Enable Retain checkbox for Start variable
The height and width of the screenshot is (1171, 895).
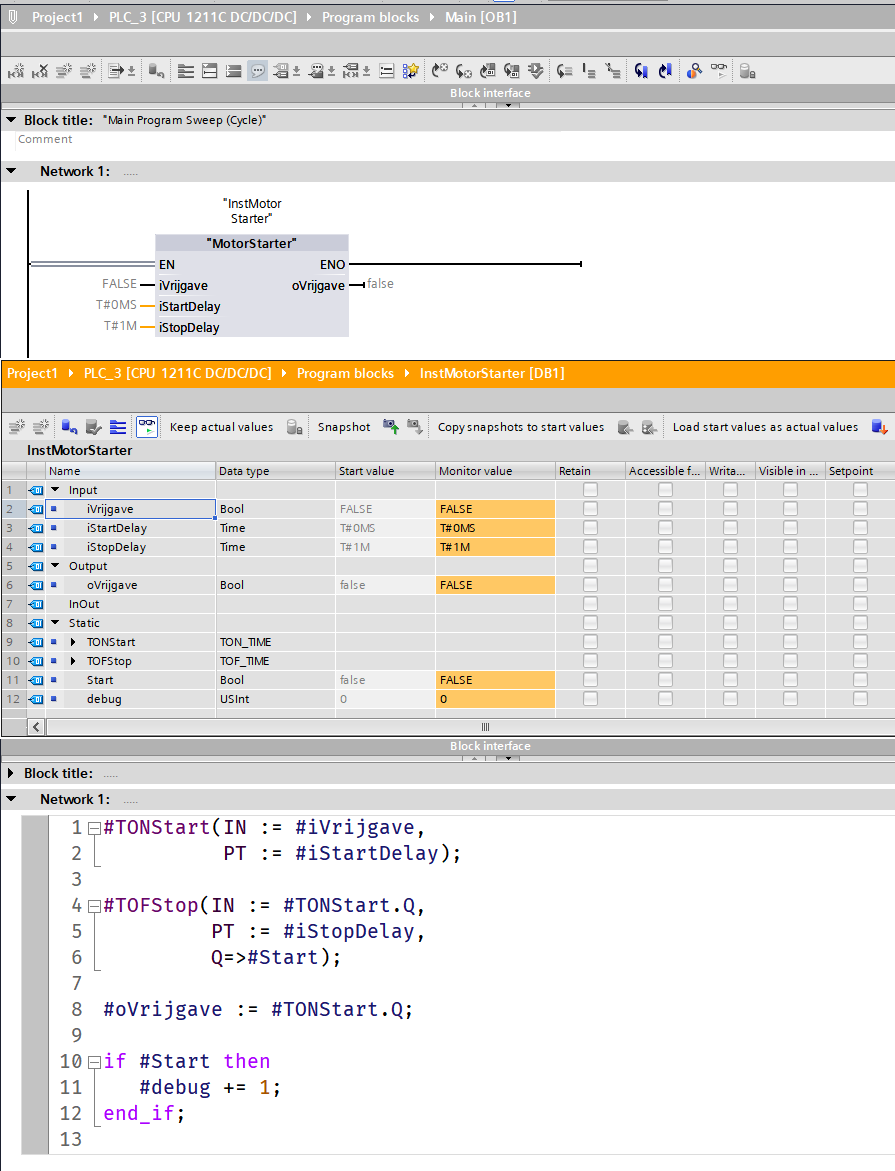590,680
